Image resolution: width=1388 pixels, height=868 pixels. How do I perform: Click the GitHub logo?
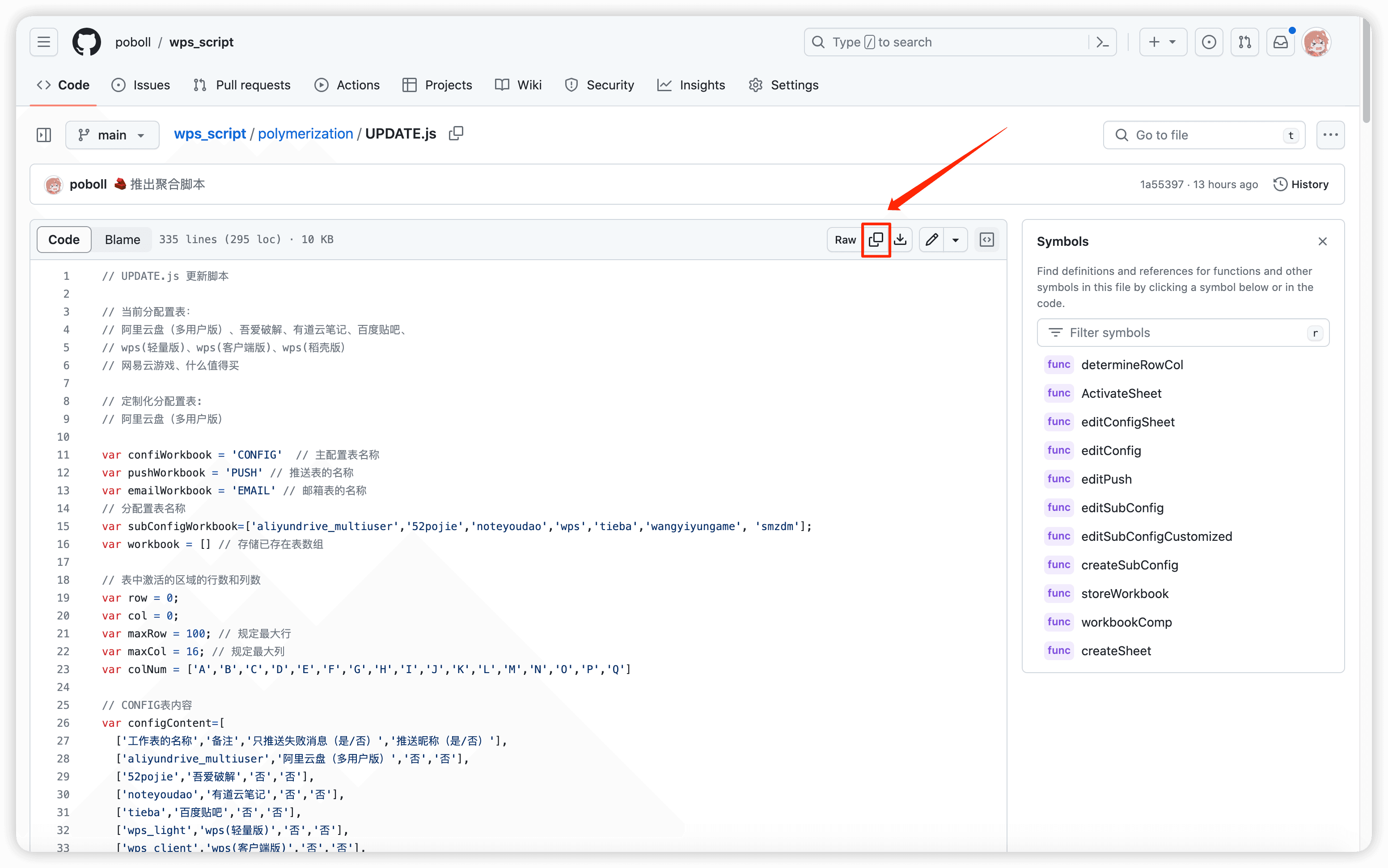[86, 41]
